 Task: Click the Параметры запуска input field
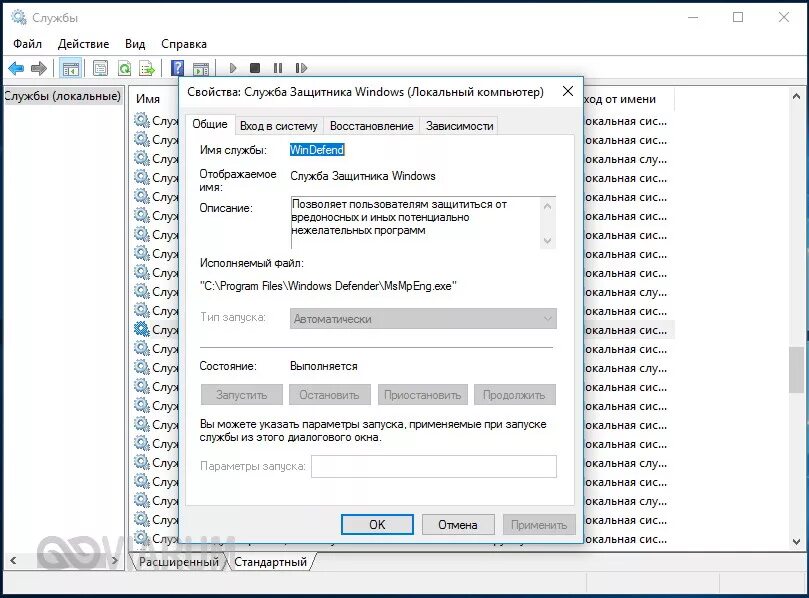(434, 466)
